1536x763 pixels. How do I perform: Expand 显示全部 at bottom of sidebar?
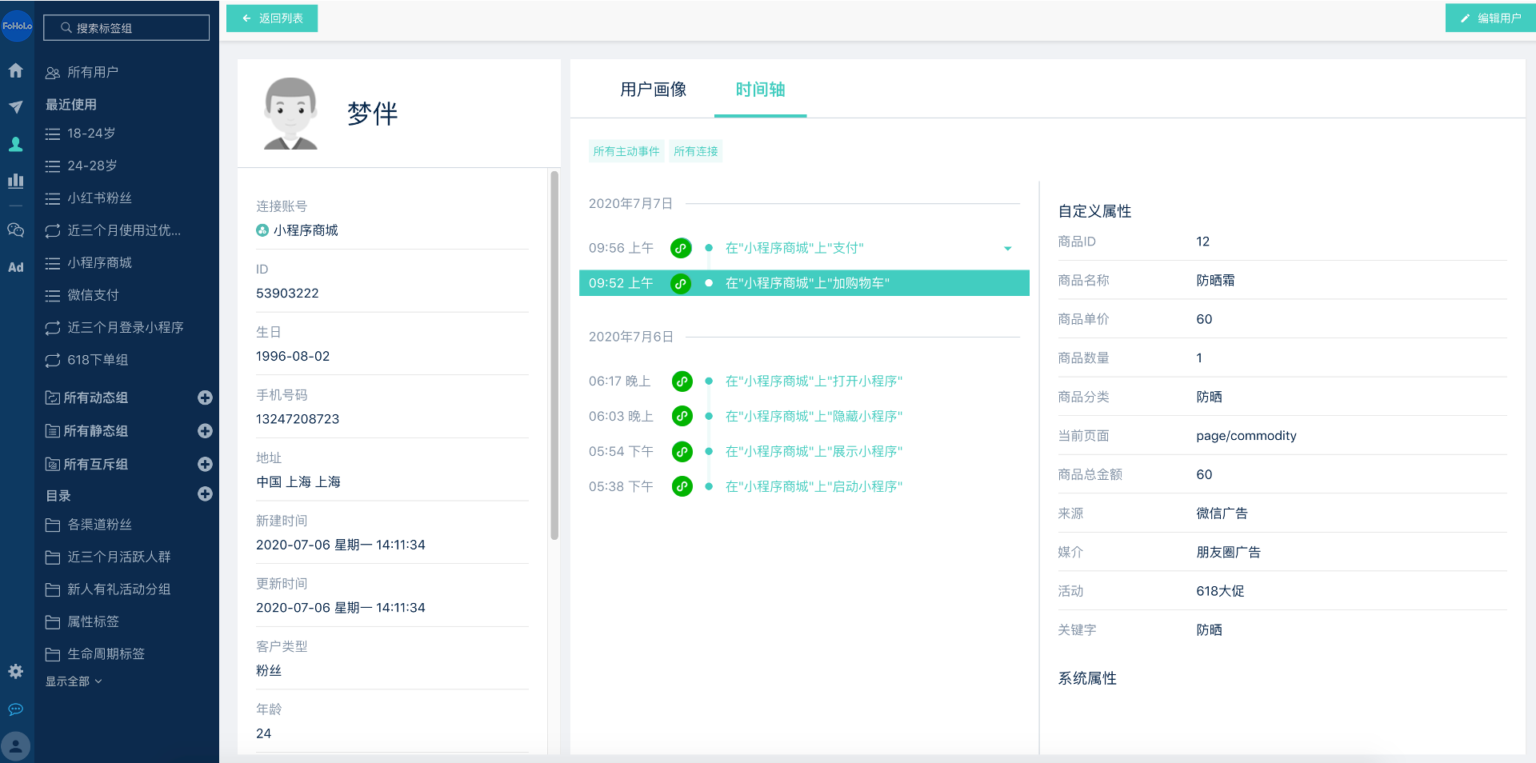(73, 682)
